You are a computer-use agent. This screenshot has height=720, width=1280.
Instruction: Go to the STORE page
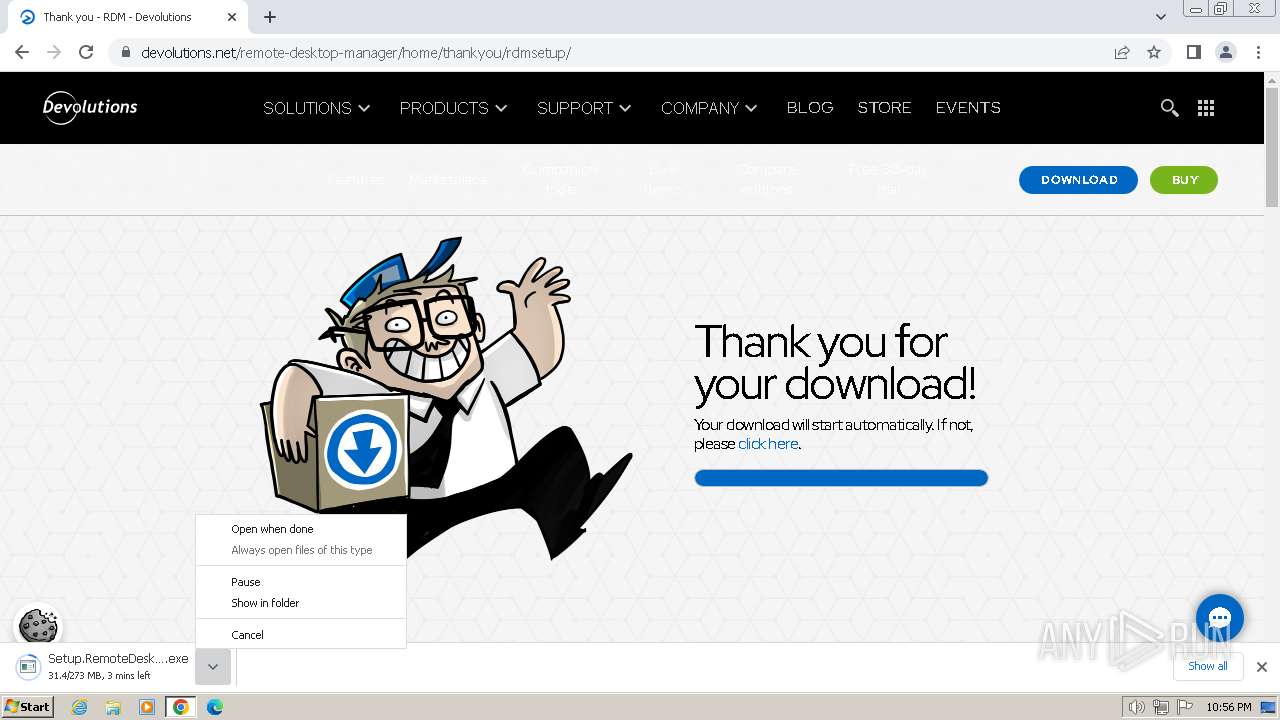coord(884,108)
